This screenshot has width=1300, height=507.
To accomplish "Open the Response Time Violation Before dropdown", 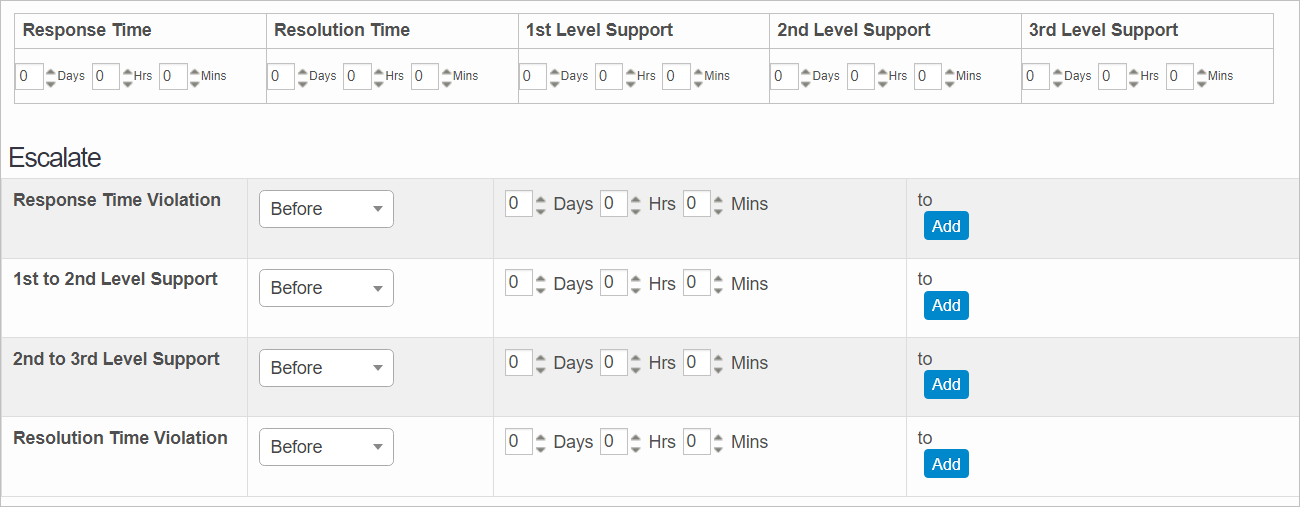I will click(326, 209).
